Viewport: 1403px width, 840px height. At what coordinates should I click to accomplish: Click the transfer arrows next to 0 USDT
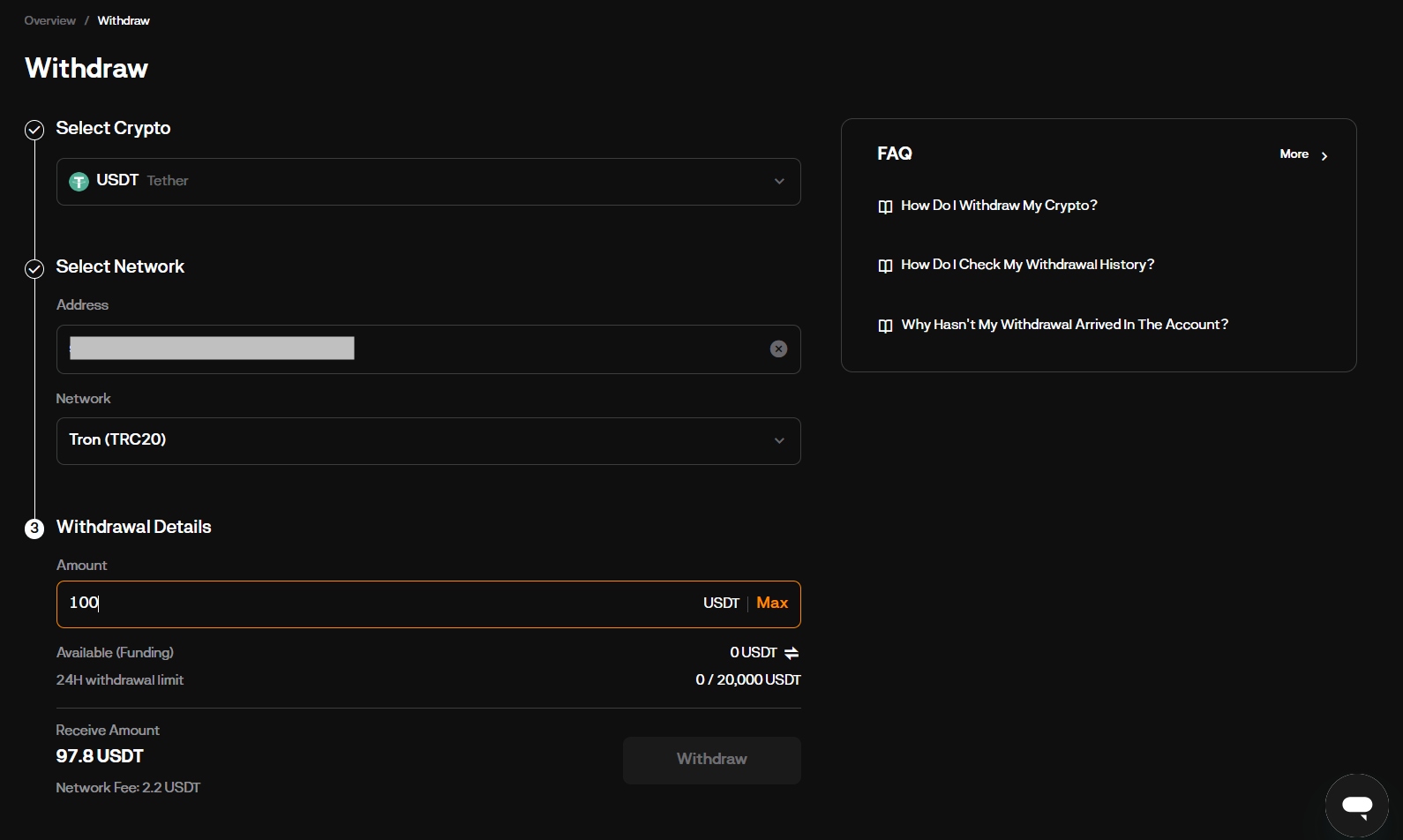pyautogui.click(x=792, y=653)
